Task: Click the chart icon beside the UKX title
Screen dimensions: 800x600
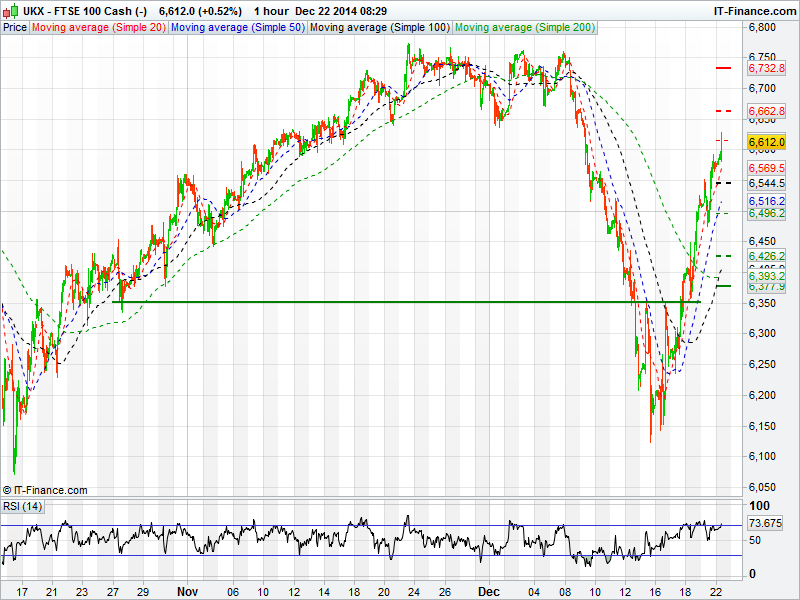Action: 9,10
